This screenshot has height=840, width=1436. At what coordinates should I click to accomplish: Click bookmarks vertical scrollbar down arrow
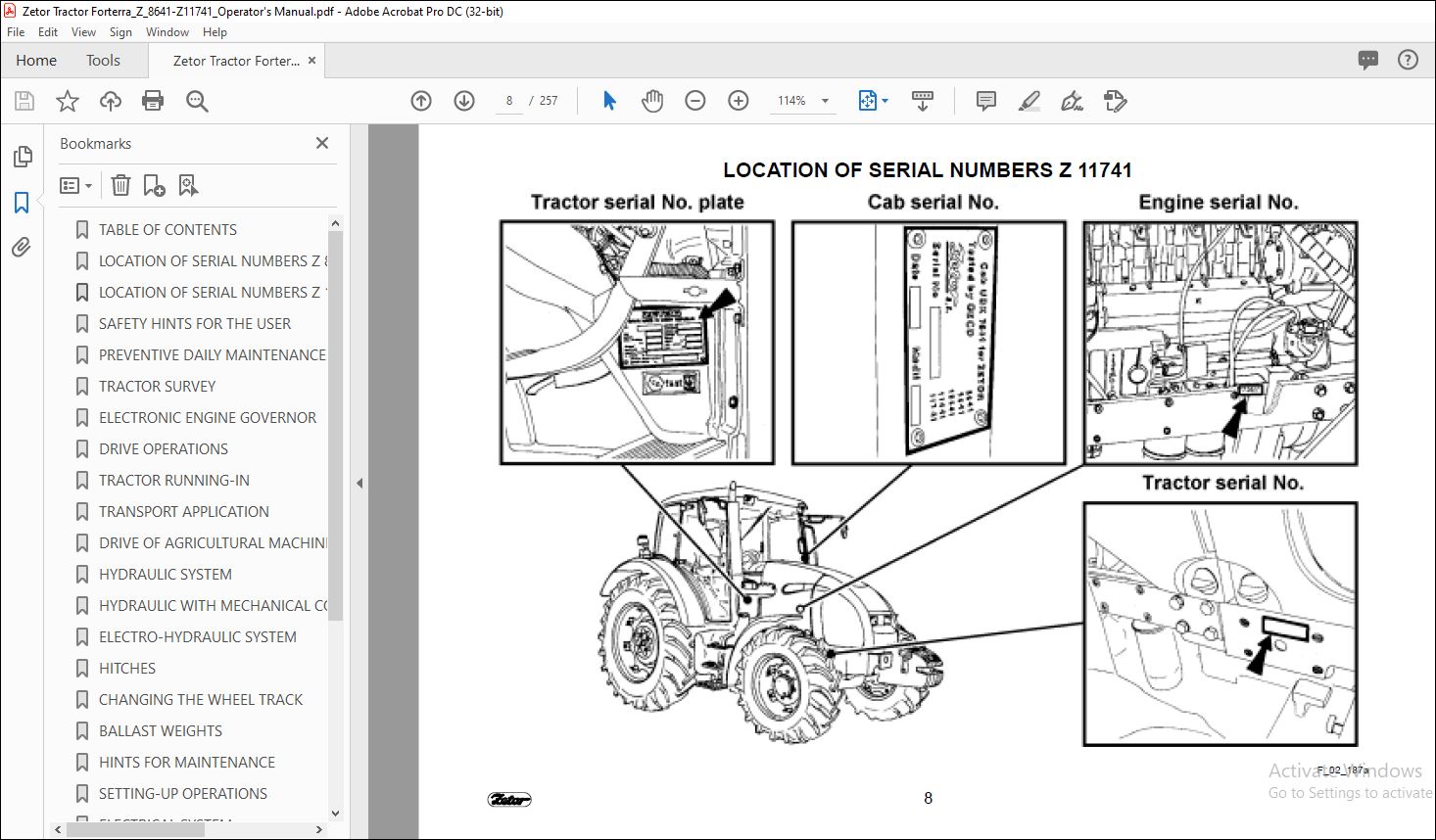(335, 813)
